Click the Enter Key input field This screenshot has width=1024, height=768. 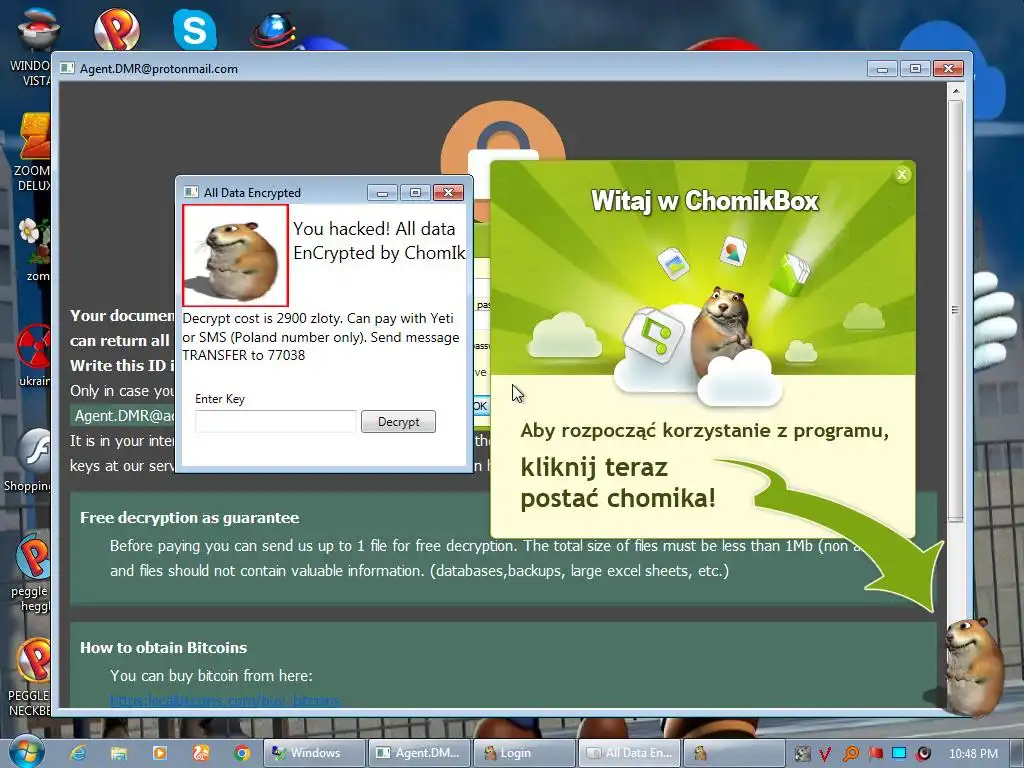(x=276, y=421)
